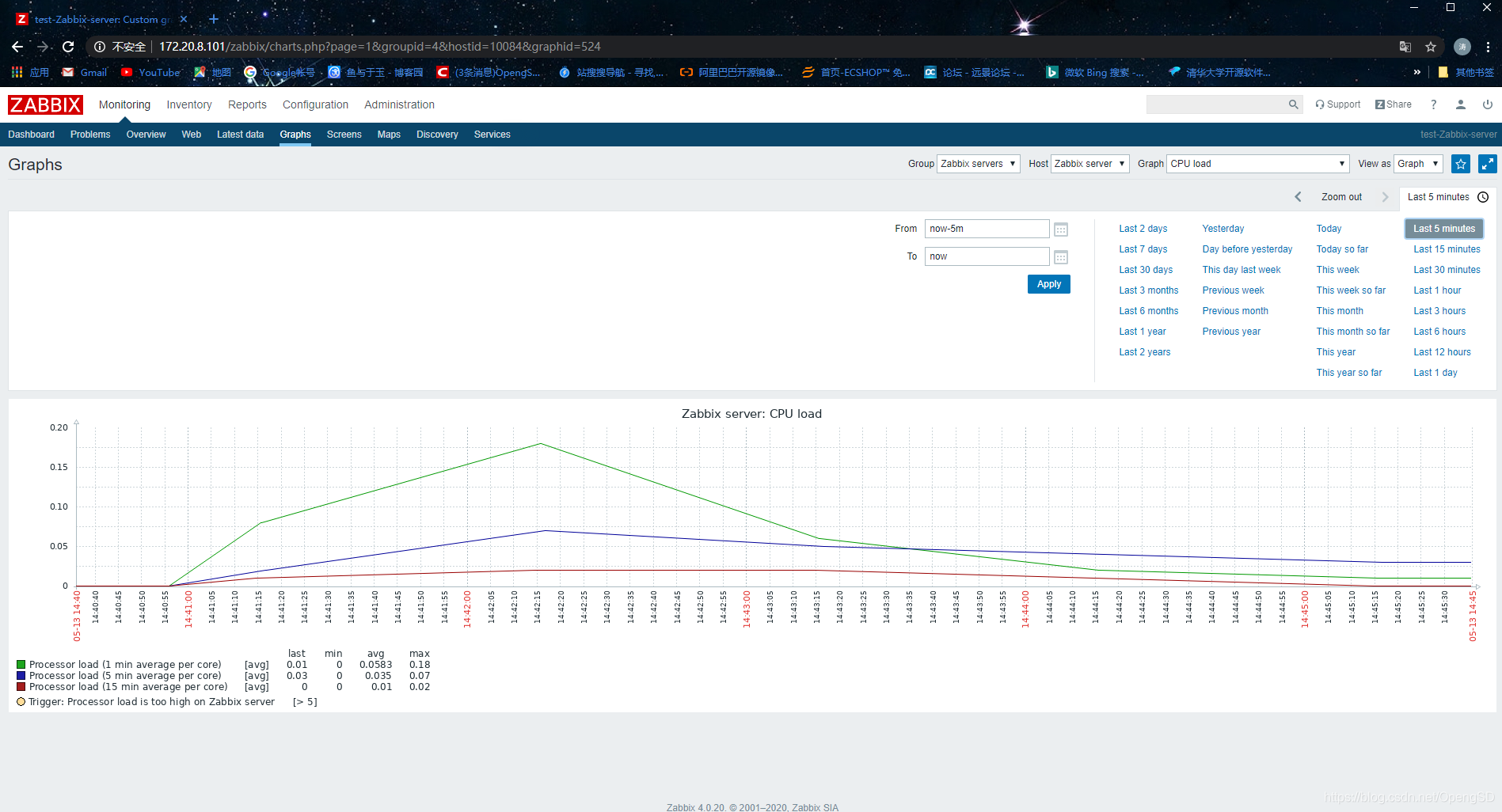Image resolution: width=1502 pixels, height=812 pixels.
Task: Focus the Zabbix search box
Action: (1216, 104)
